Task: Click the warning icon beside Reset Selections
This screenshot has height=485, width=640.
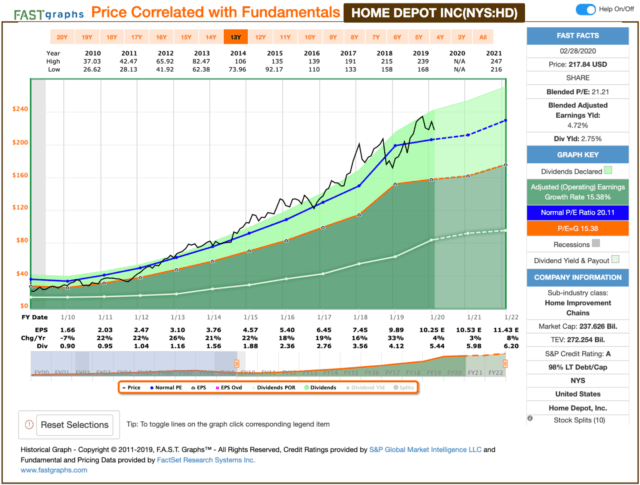Action: point(29,425)
